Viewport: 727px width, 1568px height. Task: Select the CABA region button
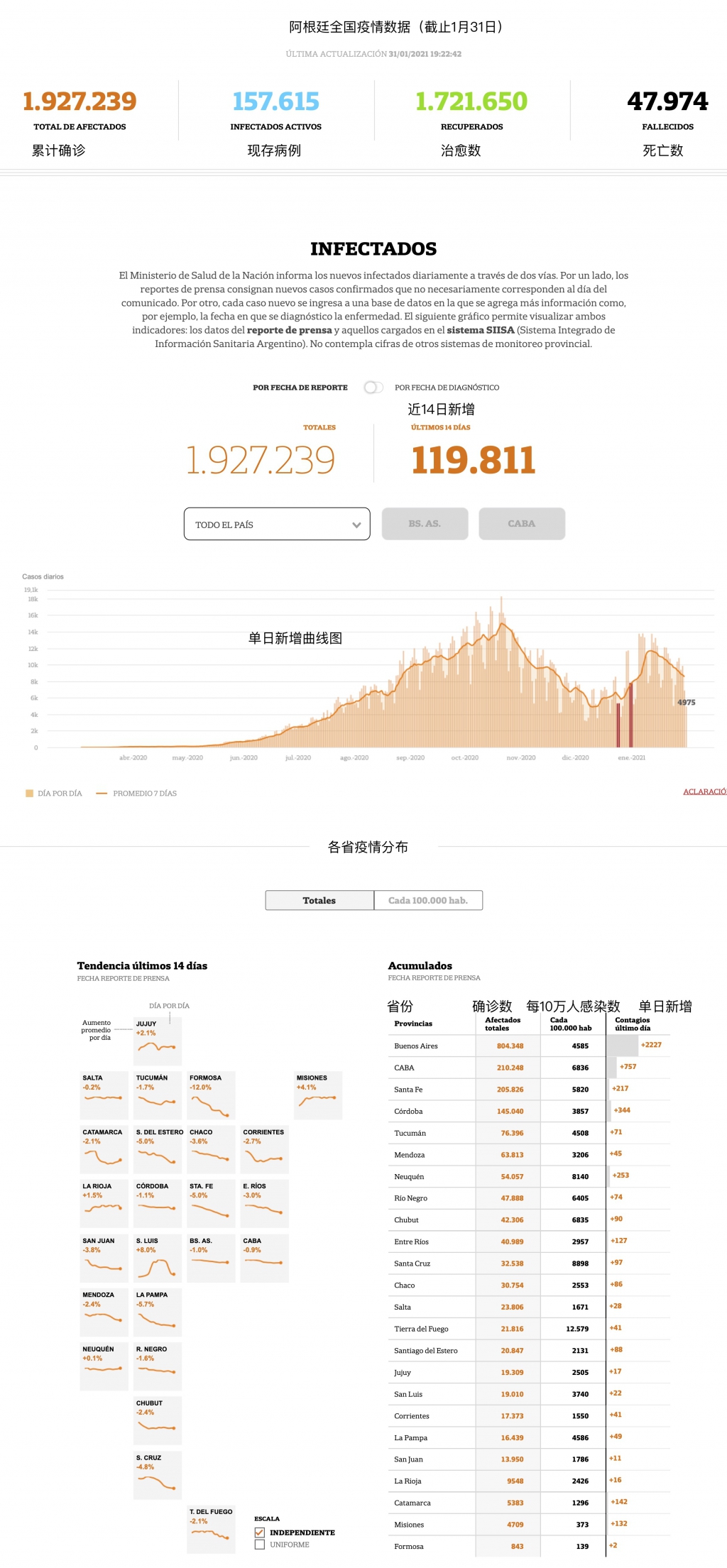522,524
